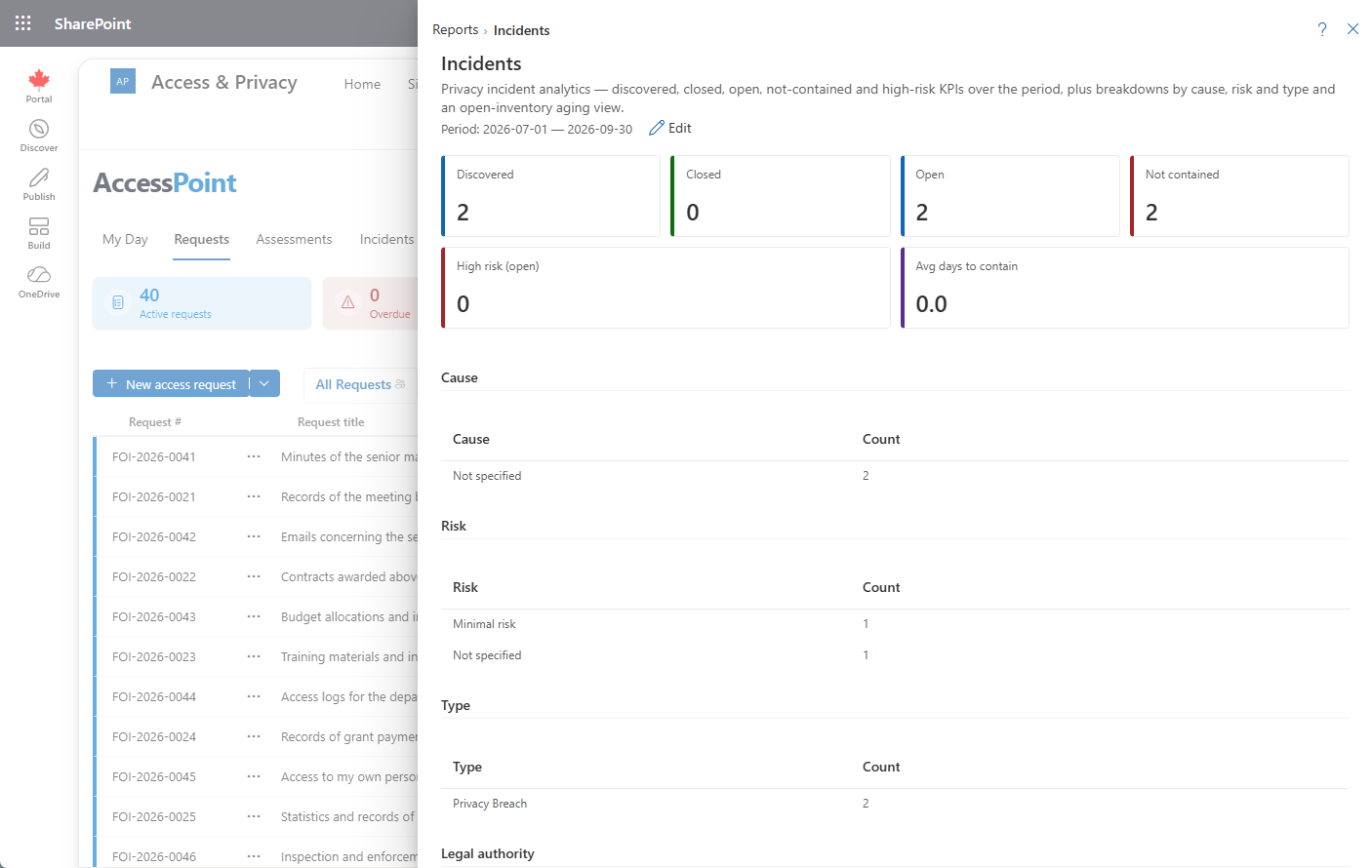Select the FOI-2026-0041 request number
Image resolution: width=1372 pixels, height=868 pixels.
154,456
